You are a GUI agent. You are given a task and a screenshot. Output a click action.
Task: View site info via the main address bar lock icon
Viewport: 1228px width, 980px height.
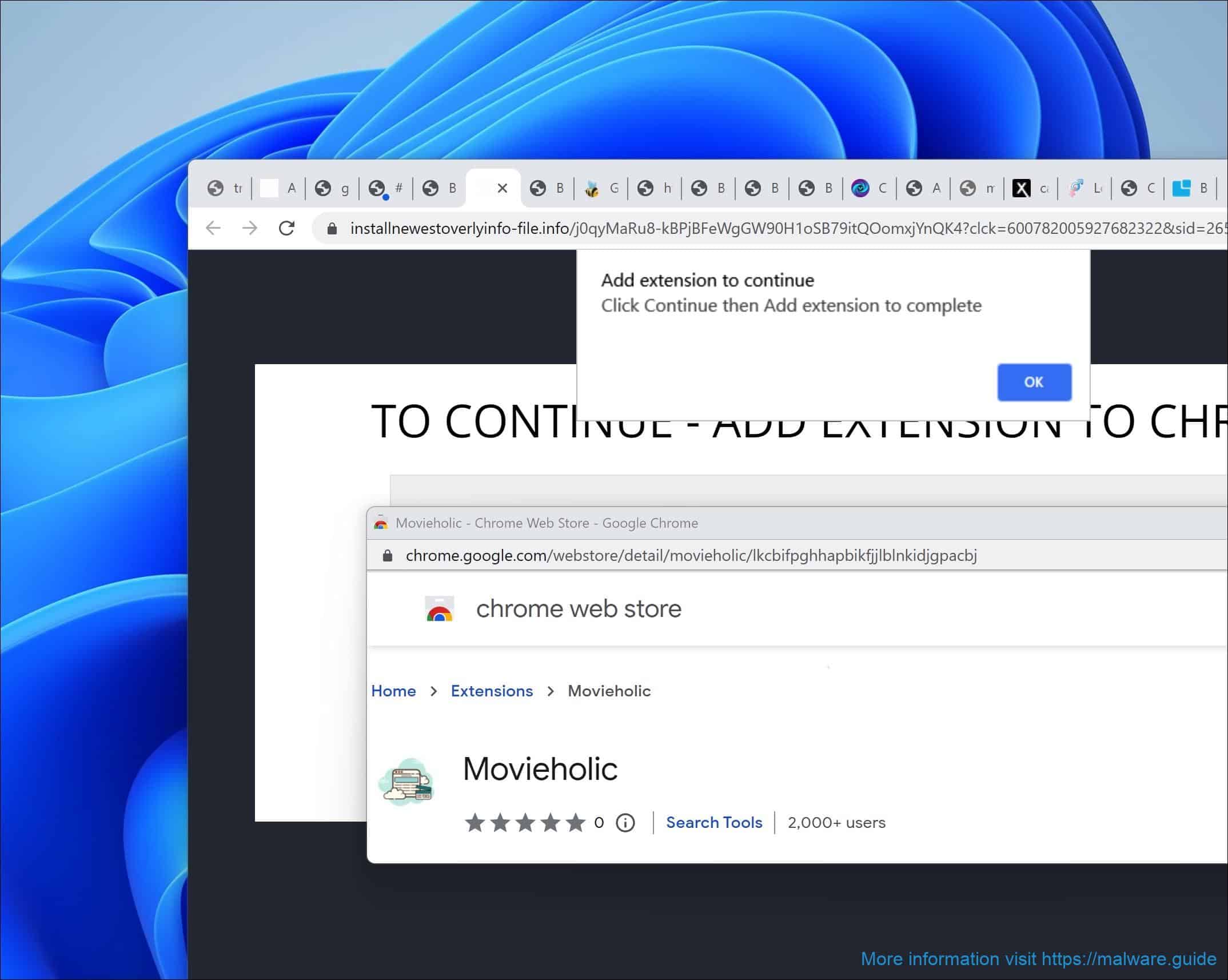332,229
